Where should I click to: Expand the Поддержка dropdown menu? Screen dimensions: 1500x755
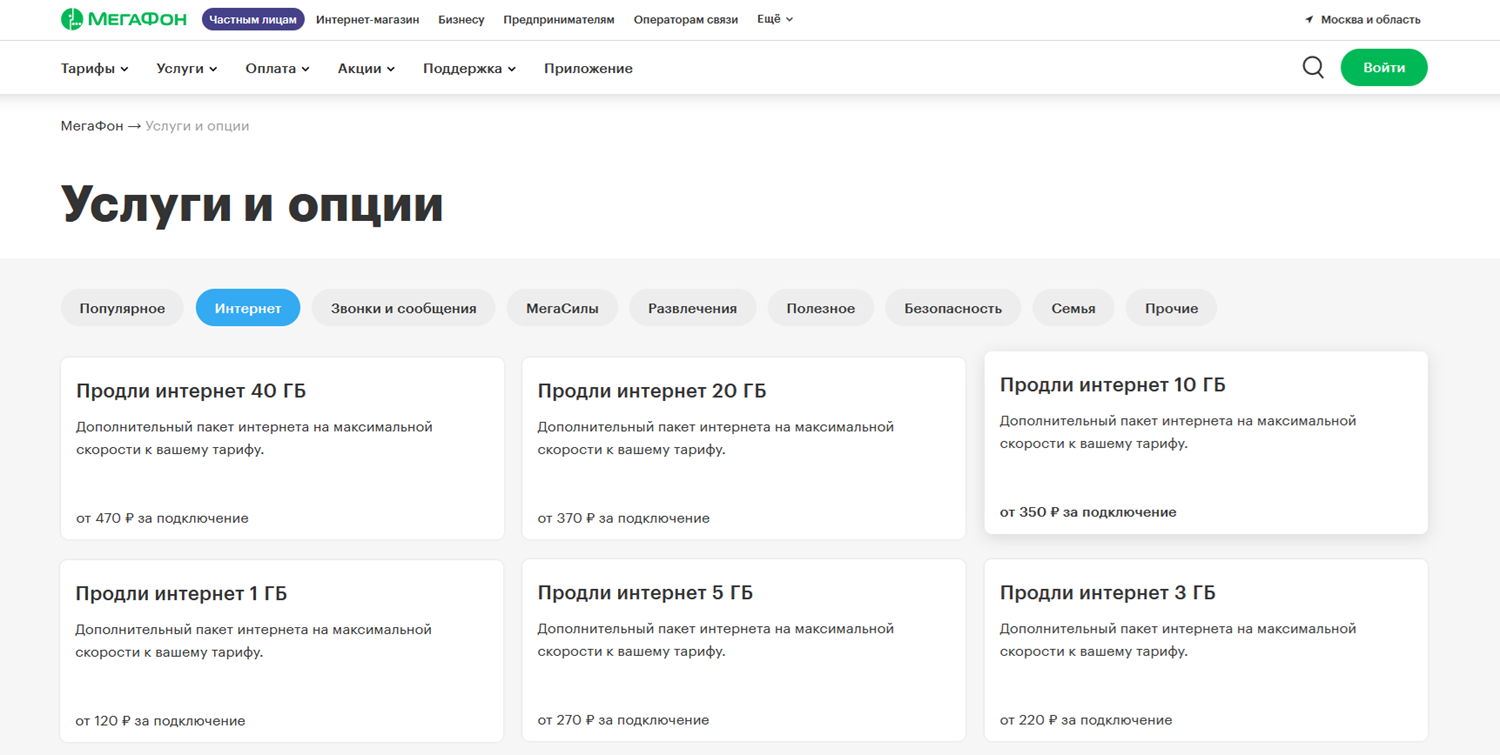(469, 68)
